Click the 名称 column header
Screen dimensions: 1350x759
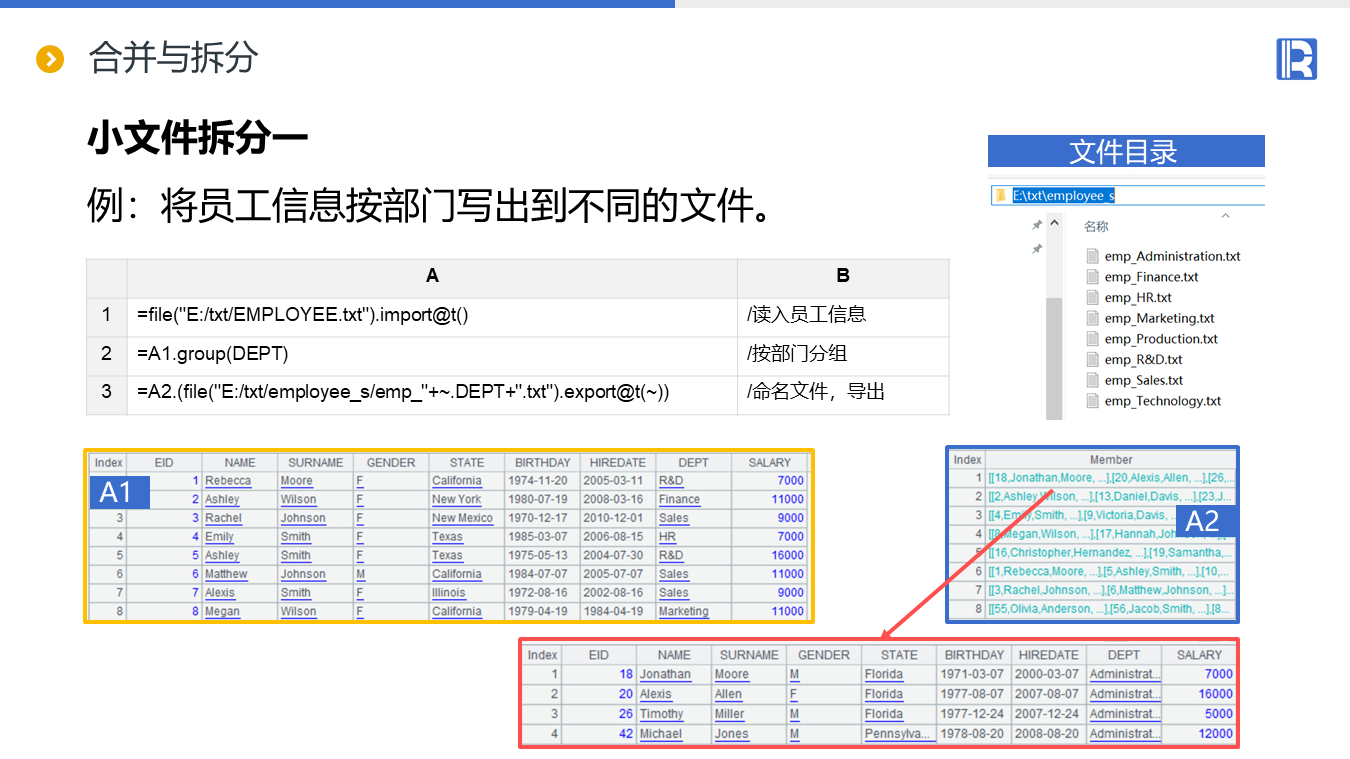coord(1097,227)
